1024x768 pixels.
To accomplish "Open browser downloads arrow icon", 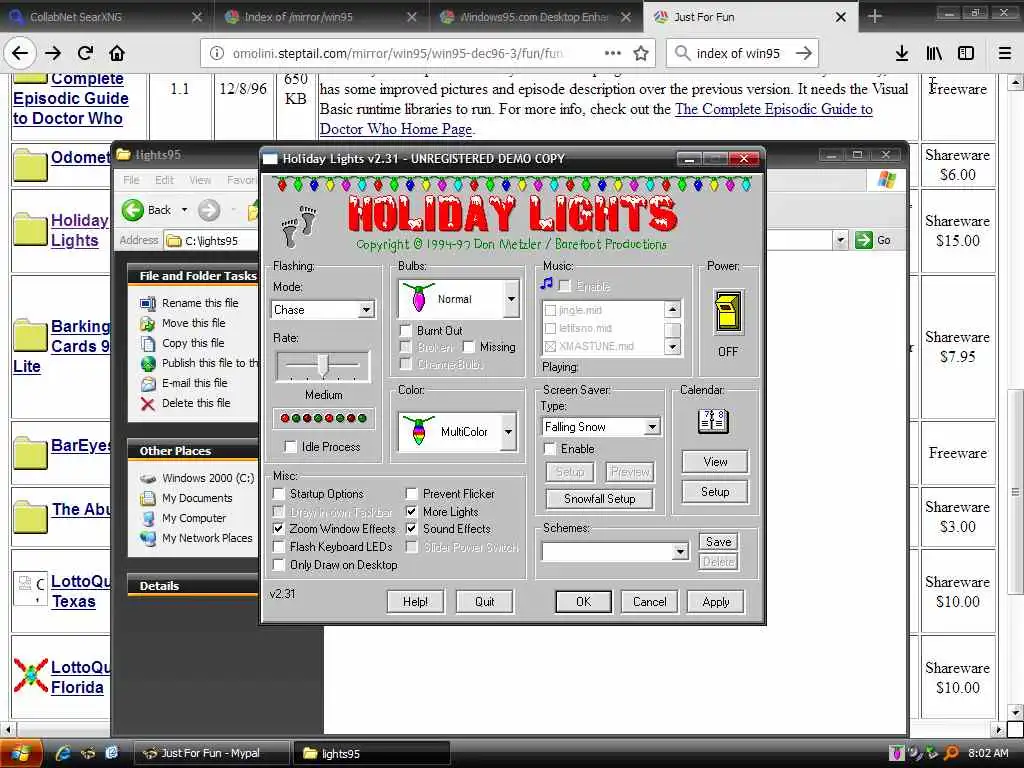I will (x=902, y=53).
